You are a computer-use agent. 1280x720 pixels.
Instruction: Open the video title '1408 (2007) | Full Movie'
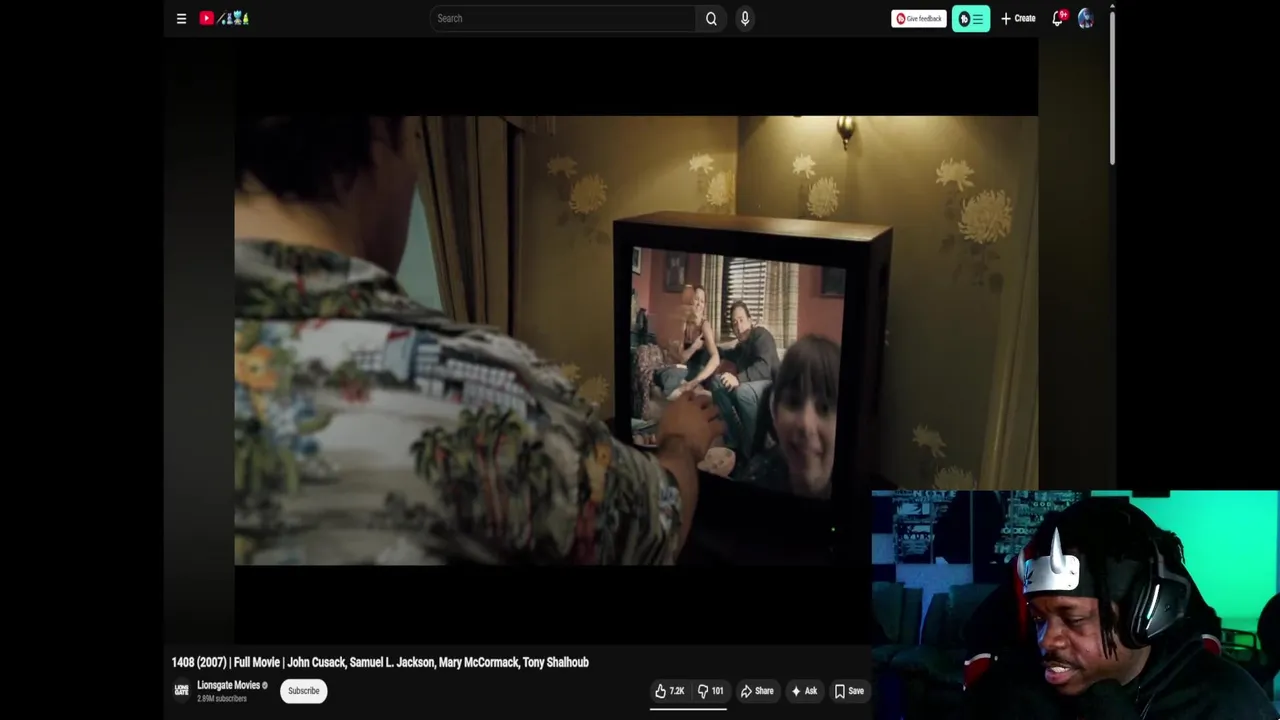pos(380,662)
